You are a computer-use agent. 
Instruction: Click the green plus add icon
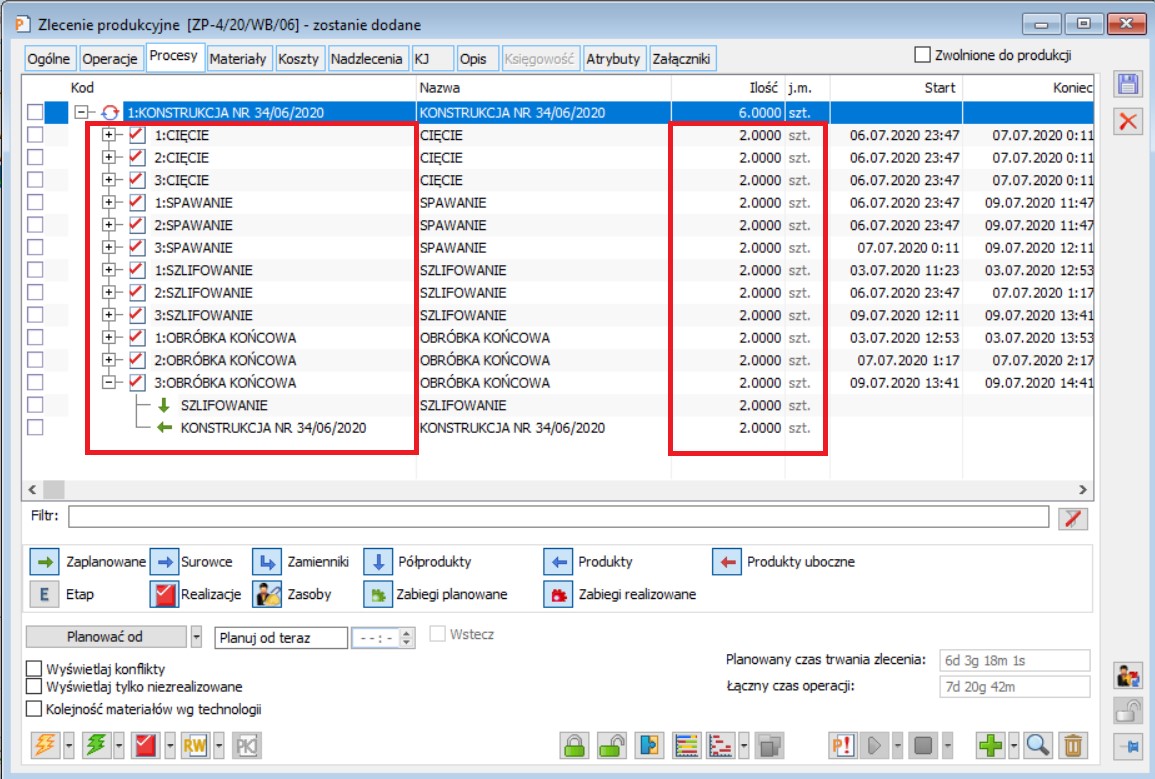992,745
